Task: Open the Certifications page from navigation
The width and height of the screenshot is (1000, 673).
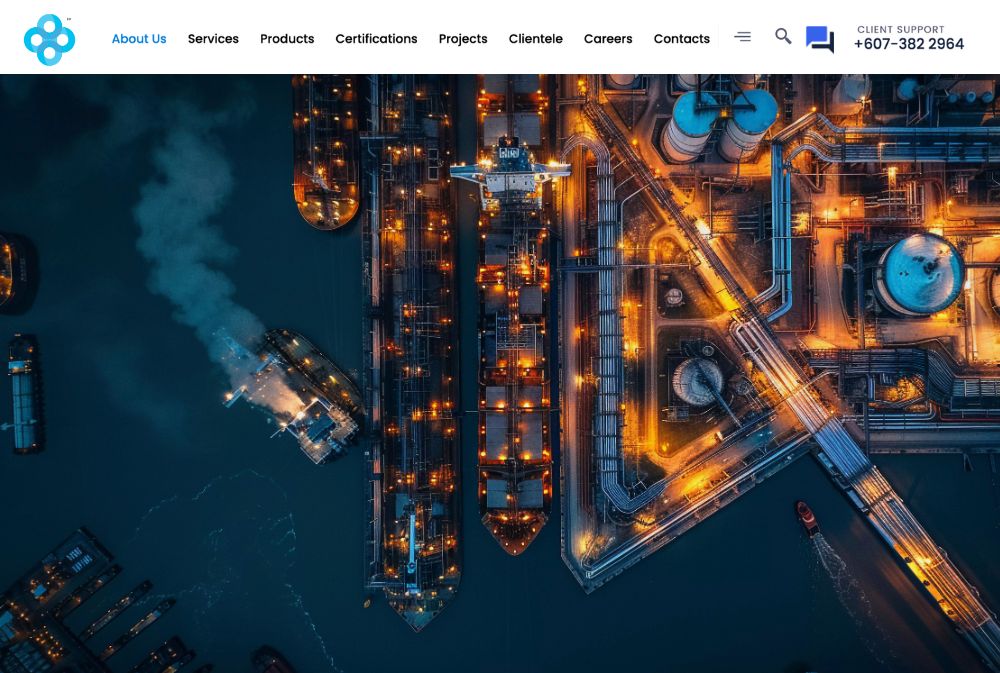Action: pos(376,39)
